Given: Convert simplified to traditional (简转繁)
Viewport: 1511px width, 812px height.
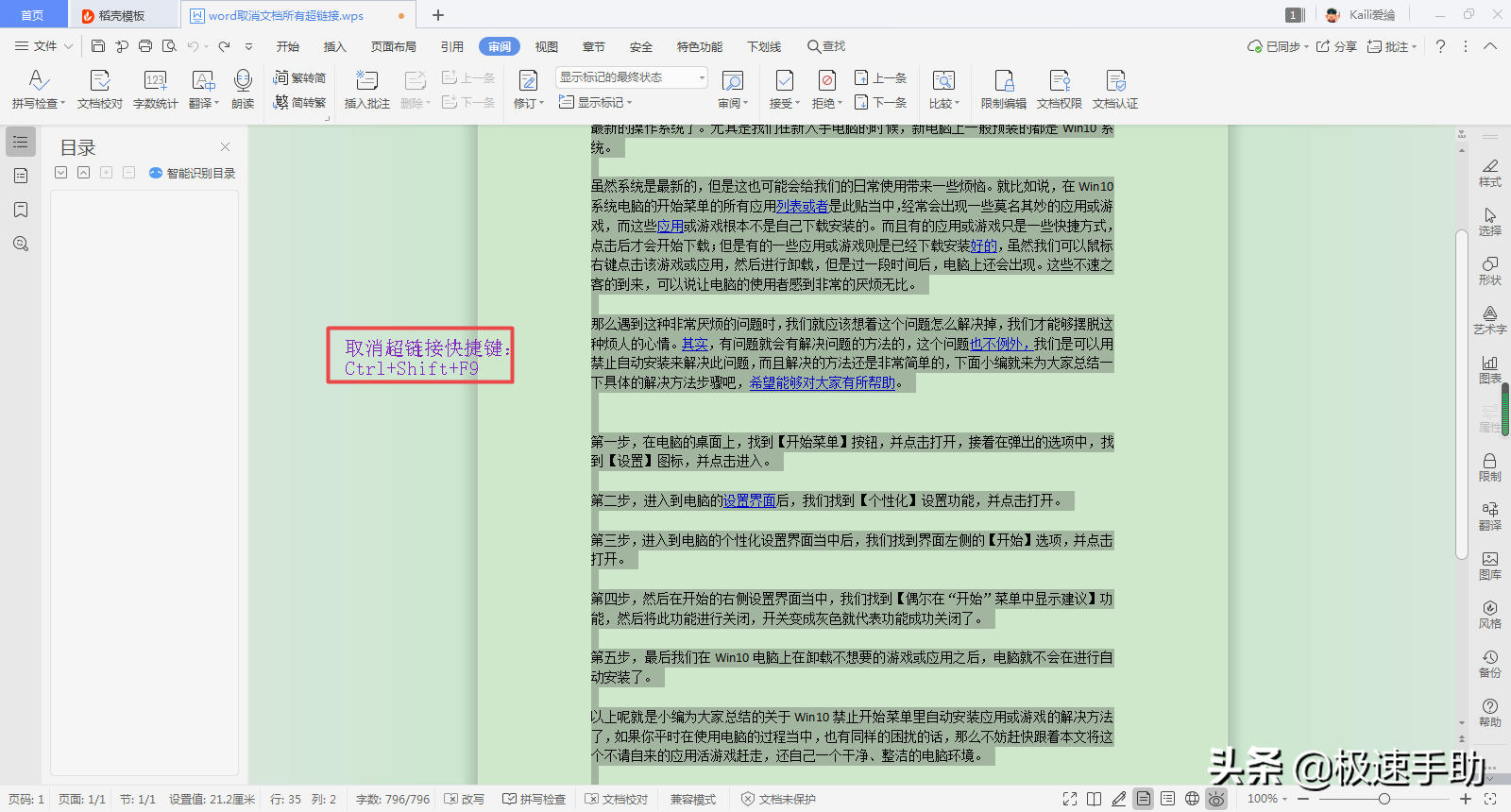Looking at the screenshot, I should click(x=299, y=102).
